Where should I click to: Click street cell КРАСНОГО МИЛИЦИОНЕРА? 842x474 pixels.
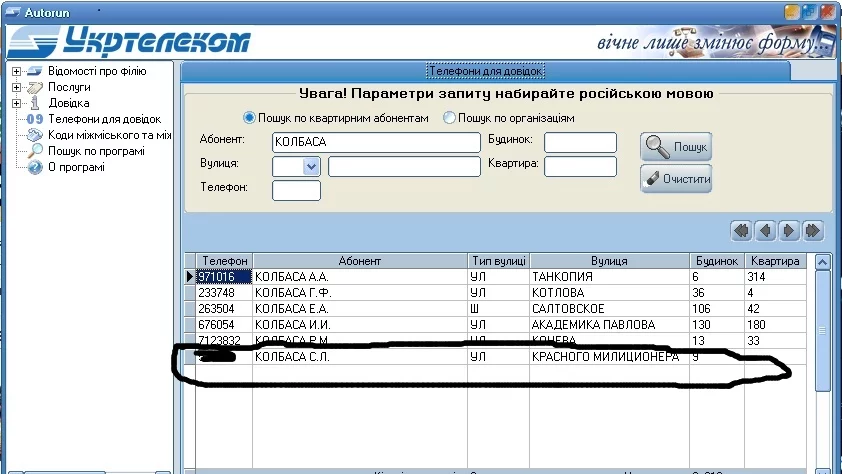click(x=609, y=356)
